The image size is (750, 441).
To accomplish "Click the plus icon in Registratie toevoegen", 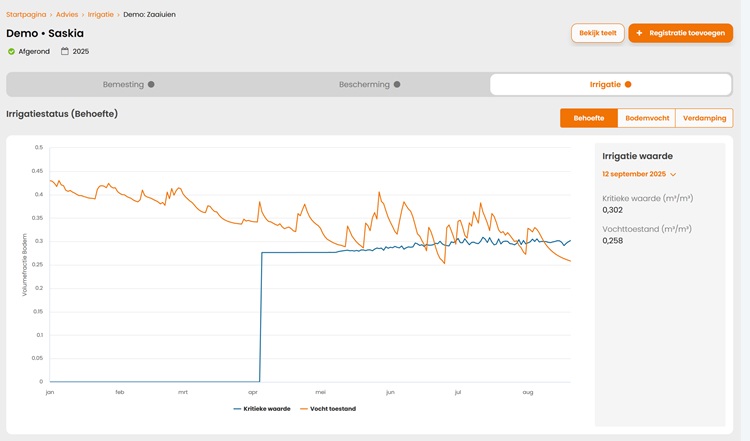I will [639, 33].
